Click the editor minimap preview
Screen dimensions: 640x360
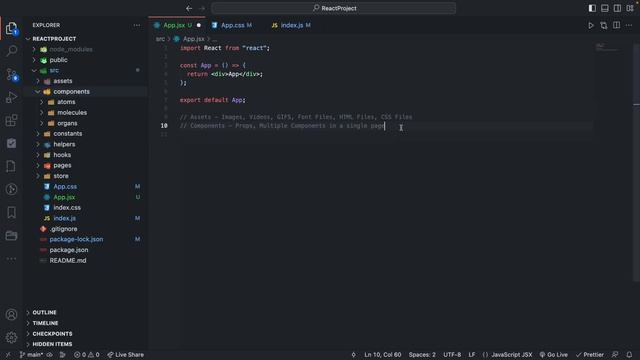tap(607, 48)
